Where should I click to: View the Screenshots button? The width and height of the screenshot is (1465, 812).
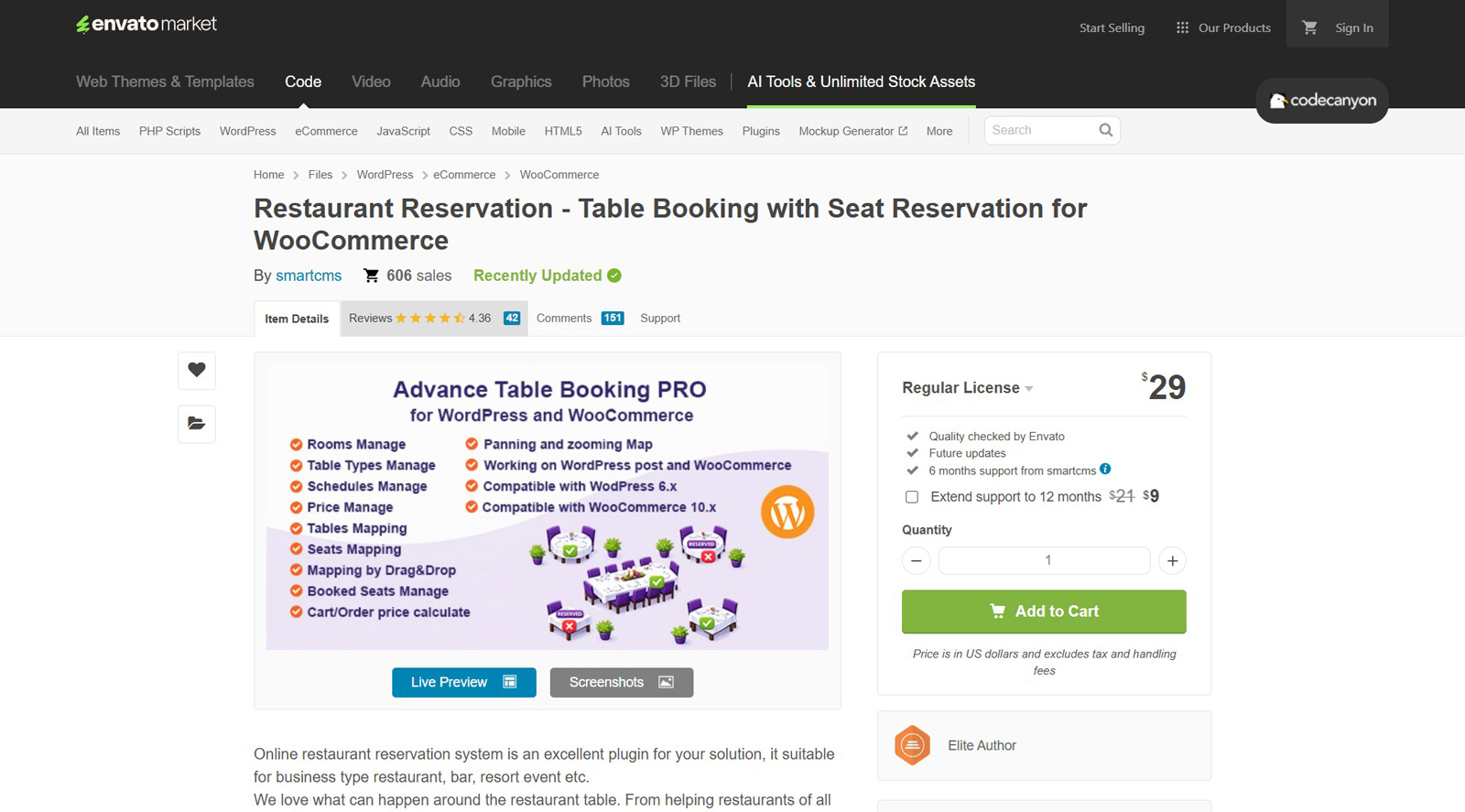(x=622, y=682)
